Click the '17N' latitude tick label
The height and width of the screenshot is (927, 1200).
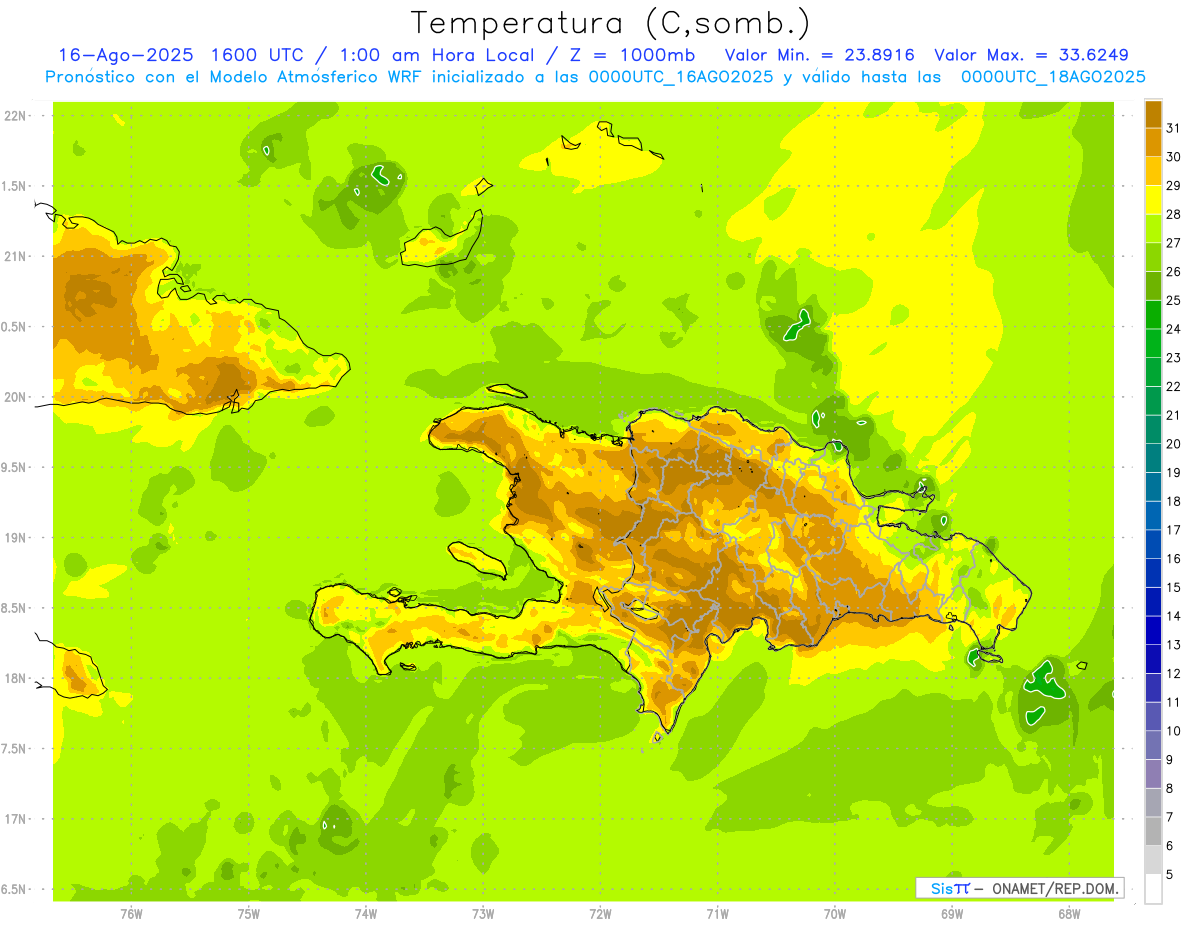click(15, 819)
